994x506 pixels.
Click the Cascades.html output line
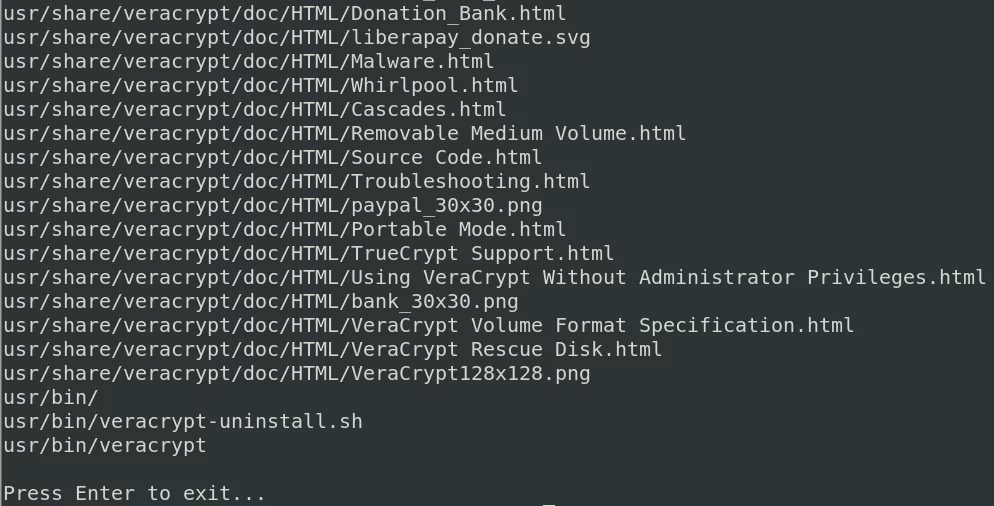click(x=255, y=110)
